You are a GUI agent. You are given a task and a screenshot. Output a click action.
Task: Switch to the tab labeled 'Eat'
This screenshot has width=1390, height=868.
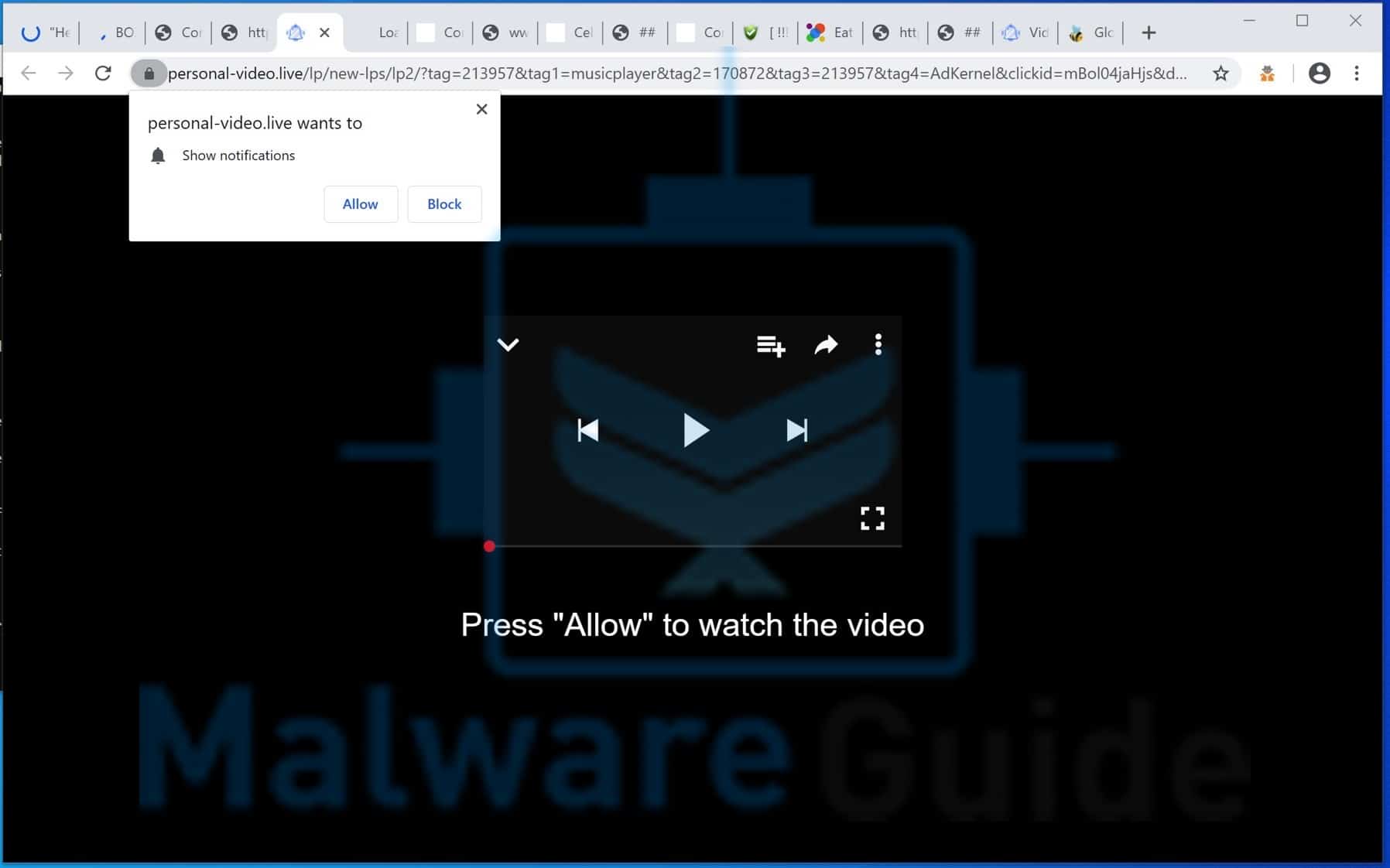[x=831, y=32]
